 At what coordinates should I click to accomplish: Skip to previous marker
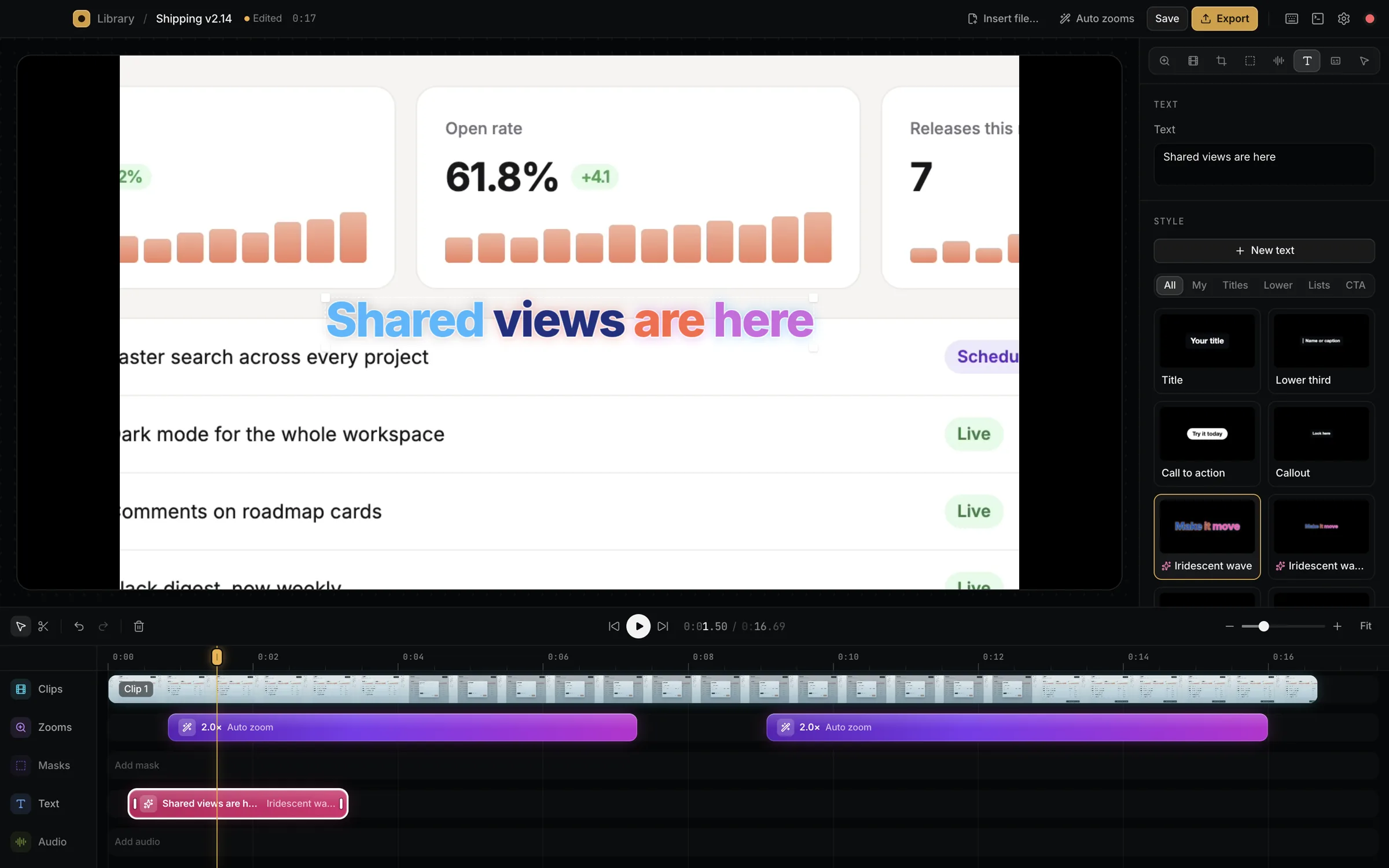coord(614,626)
